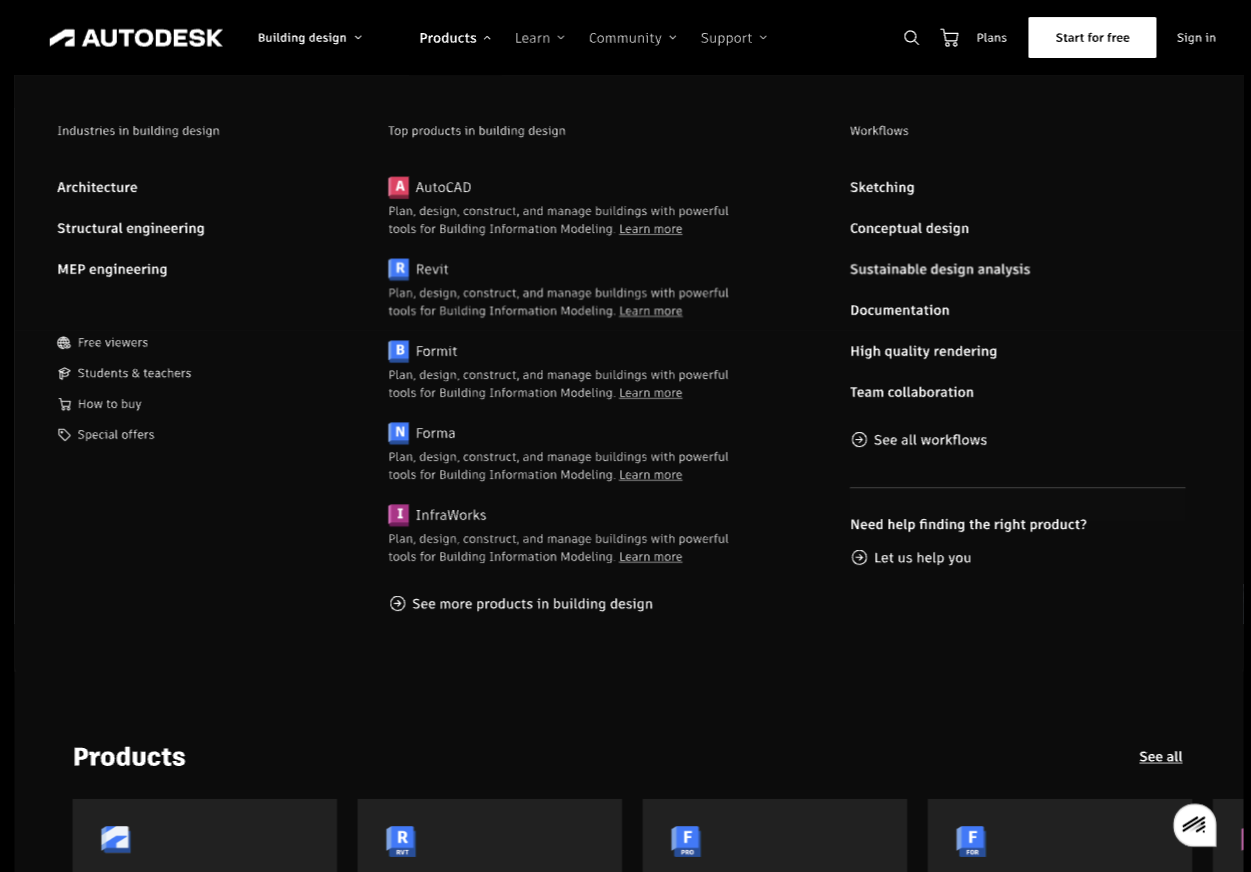Collapse the Products menu

click(455, 38)
